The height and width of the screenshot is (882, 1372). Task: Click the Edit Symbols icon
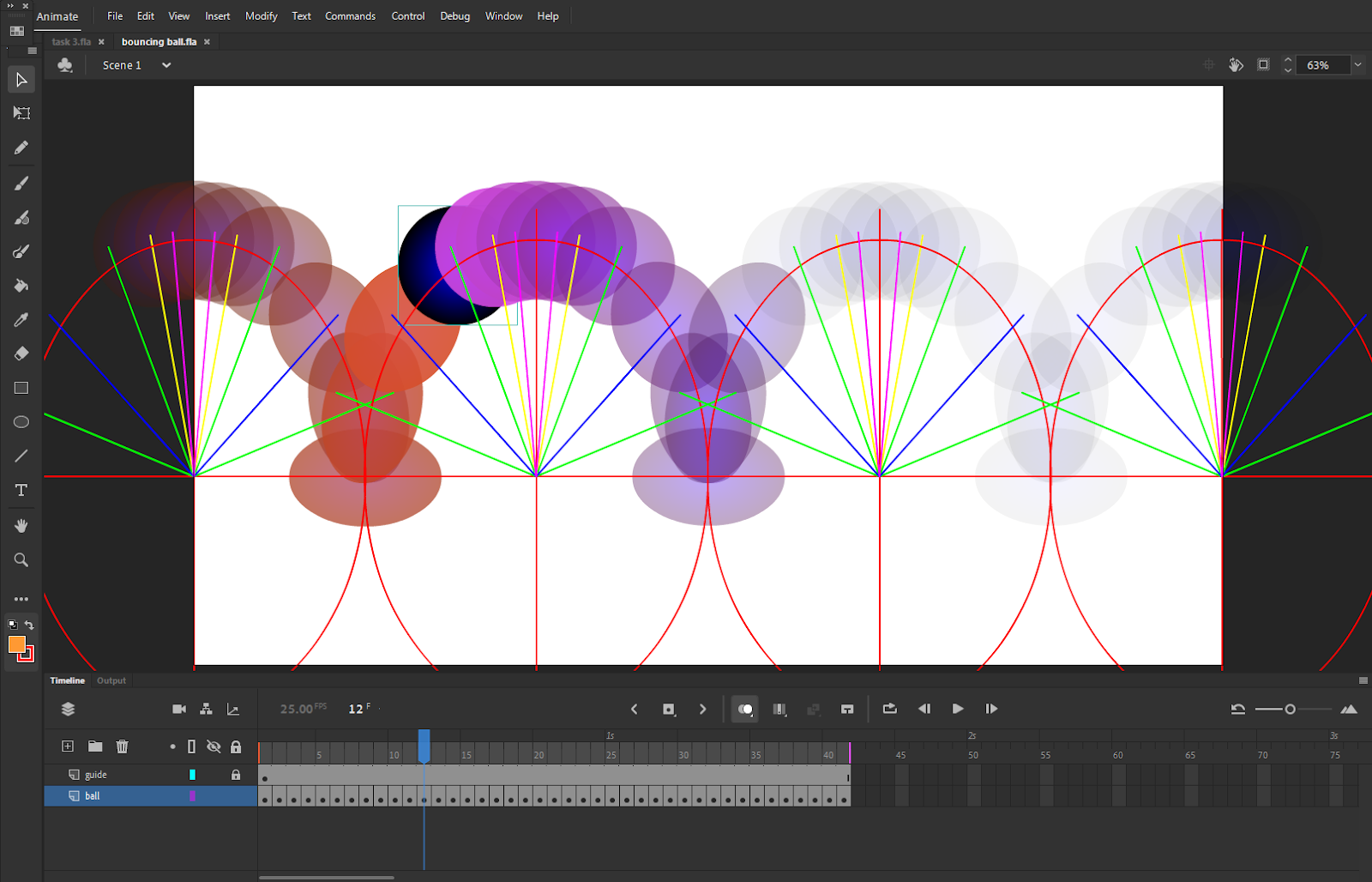(x=65, y=65)
